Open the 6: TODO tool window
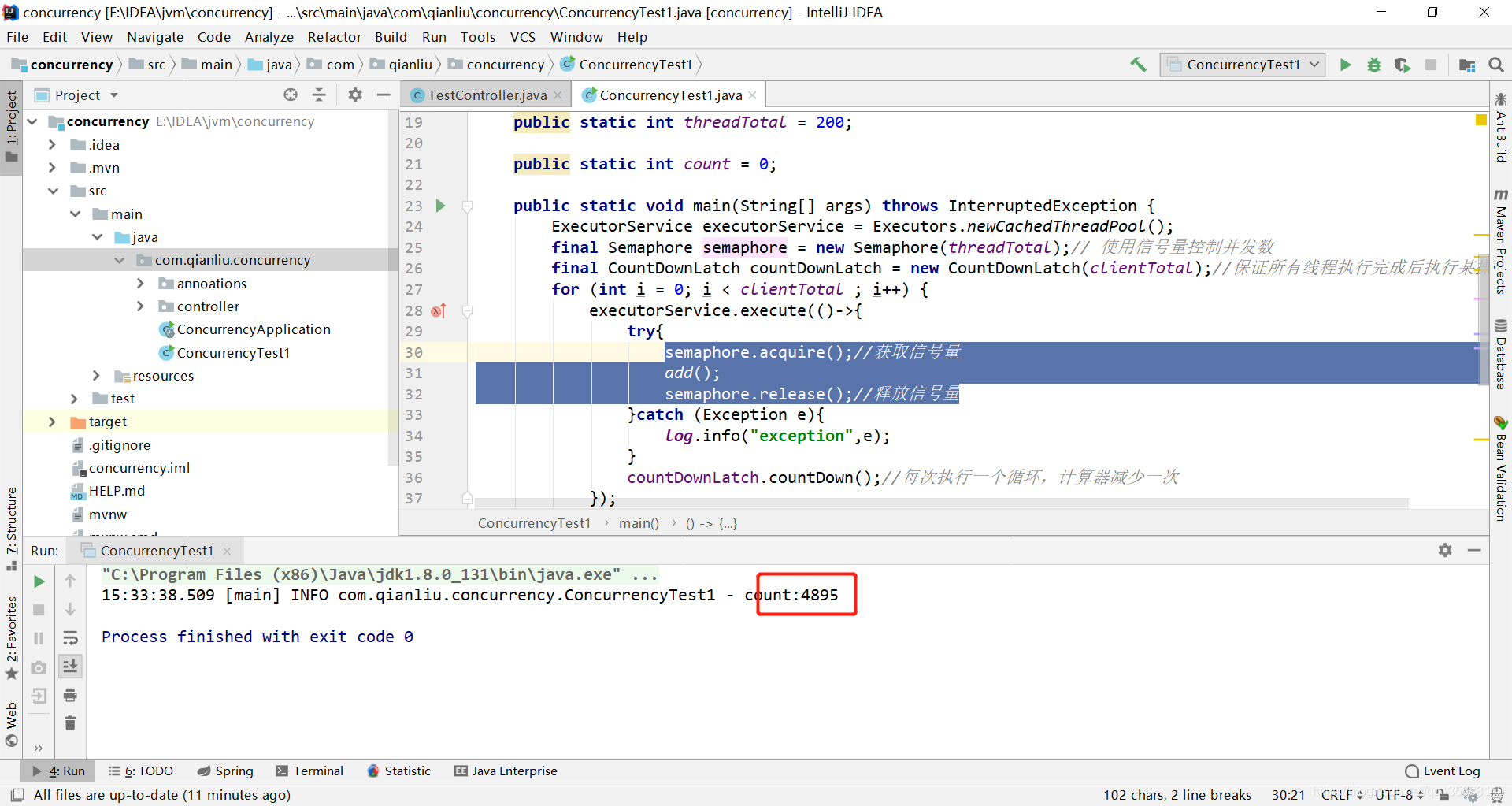 pos(141,771)
